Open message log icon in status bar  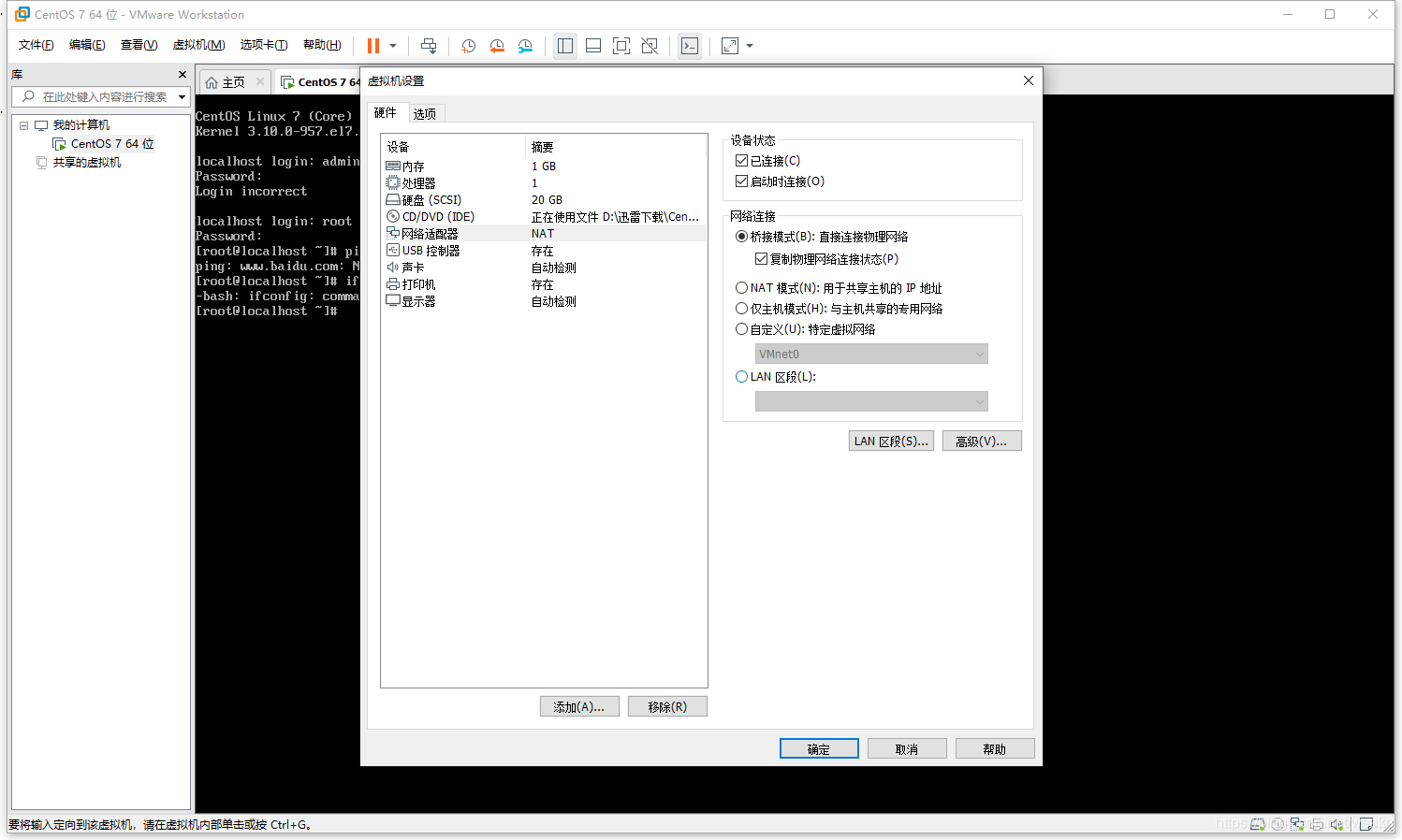(x=1366, y=824)
